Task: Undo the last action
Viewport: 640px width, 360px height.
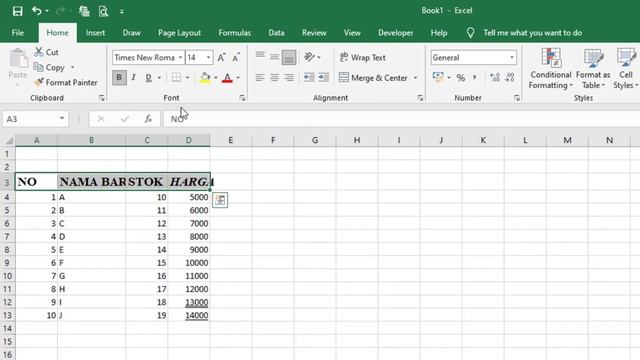Action: pyautogui.click(x=37, y=11)
